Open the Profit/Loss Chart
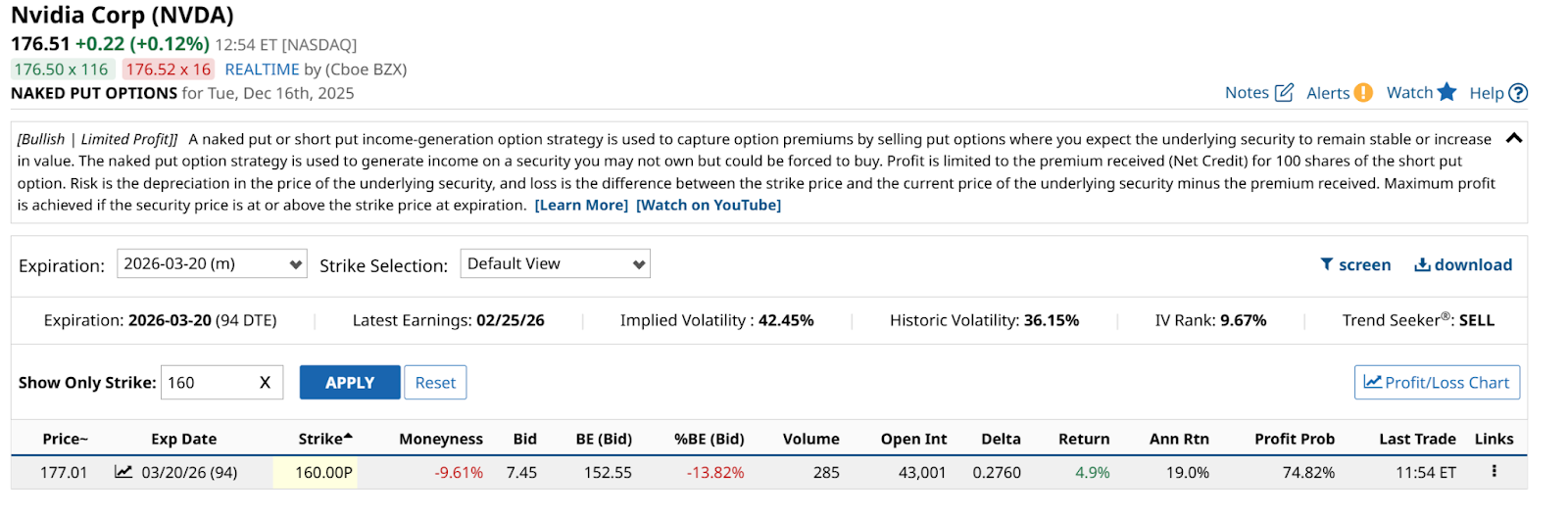This screenshot has width=1568, height=516. pos(1437,383)
